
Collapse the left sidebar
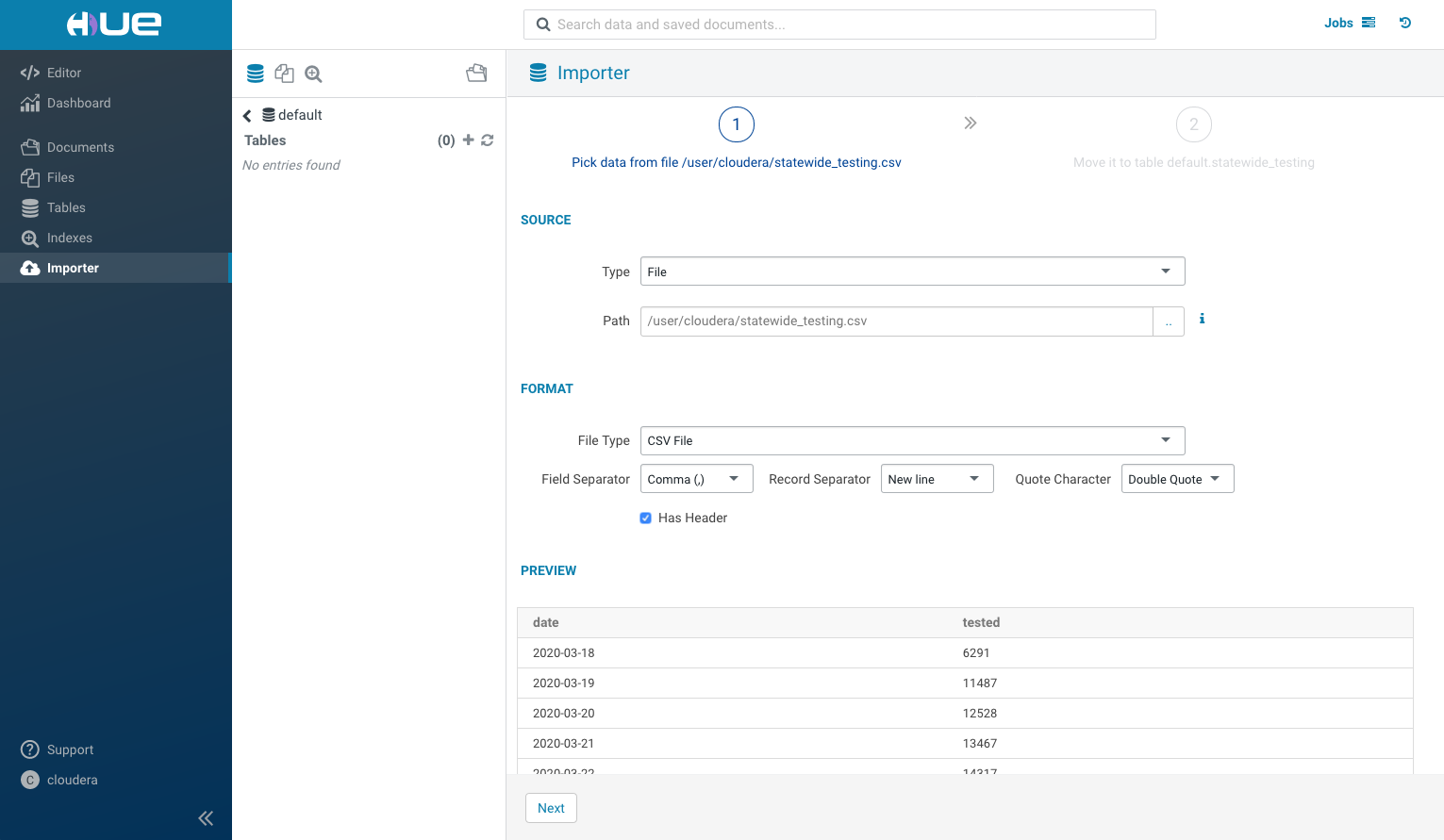tap(206, 818)
